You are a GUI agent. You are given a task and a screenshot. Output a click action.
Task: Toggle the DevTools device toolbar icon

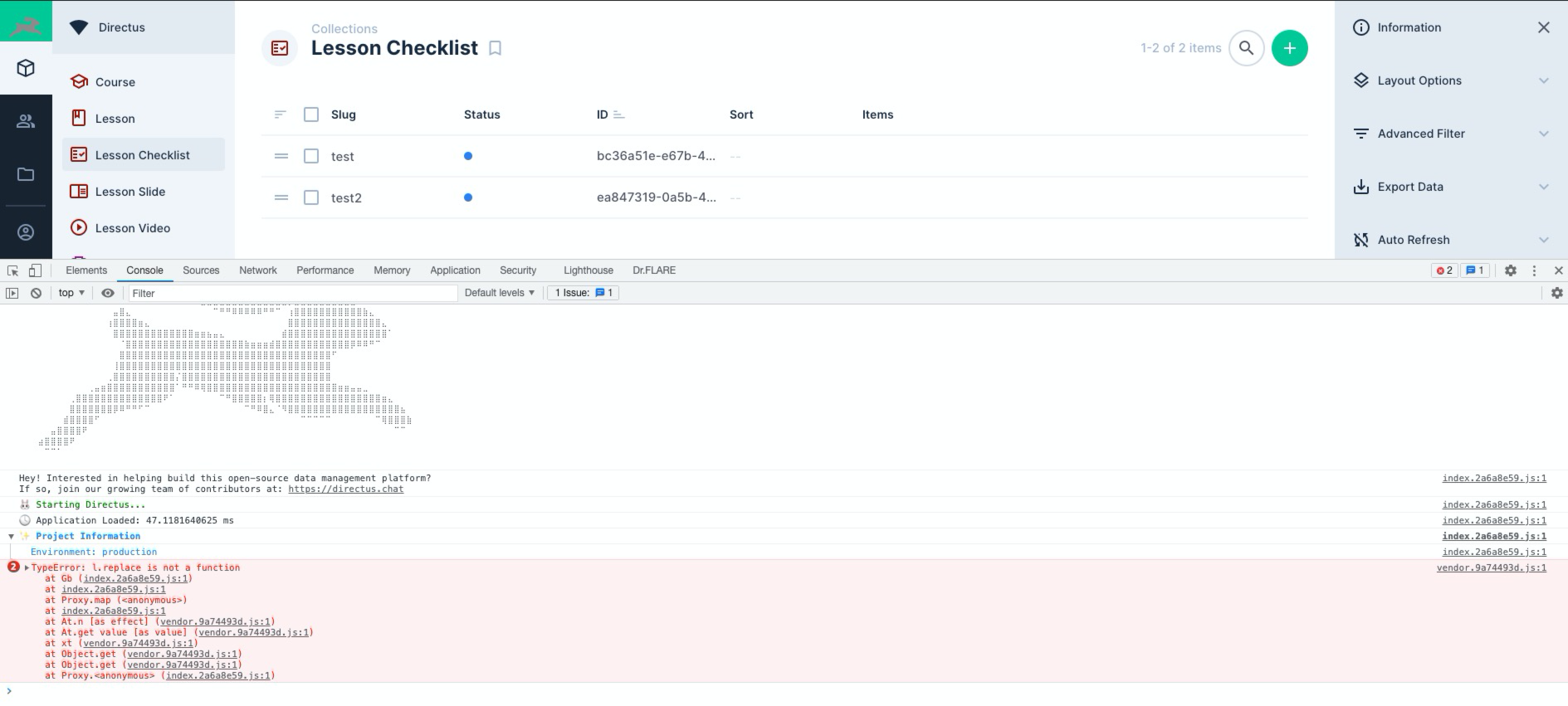click(35, 270)
